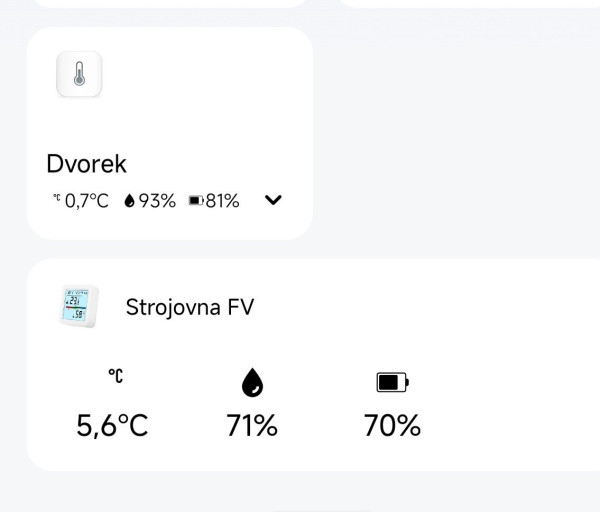Click the 5,6°C temperature value
Image resolution: width=600 pixels, height=512 pixels.
click(112, 426)
